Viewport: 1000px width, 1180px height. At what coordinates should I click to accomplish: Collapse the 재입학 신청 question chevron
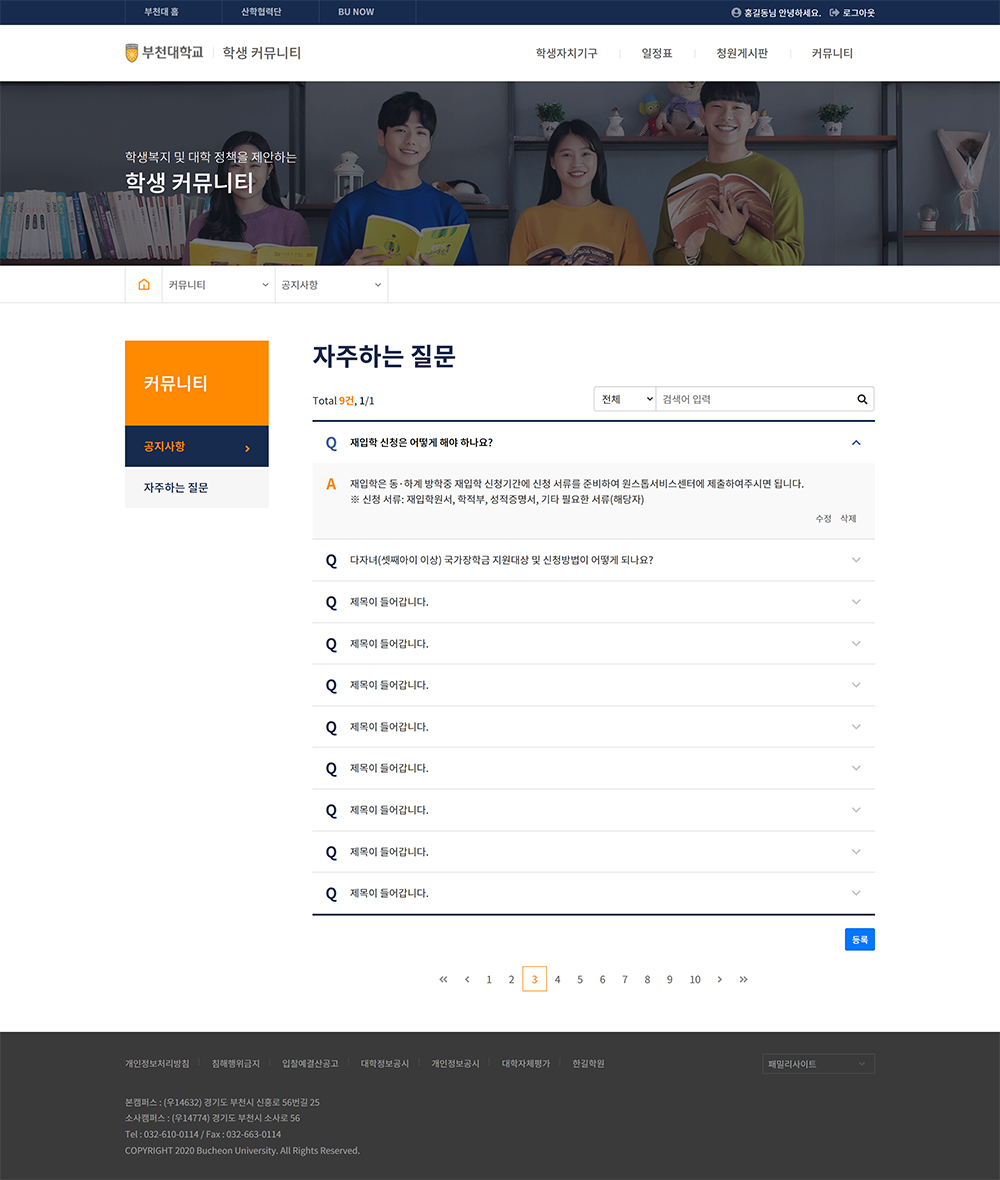(x=856, y=442)
